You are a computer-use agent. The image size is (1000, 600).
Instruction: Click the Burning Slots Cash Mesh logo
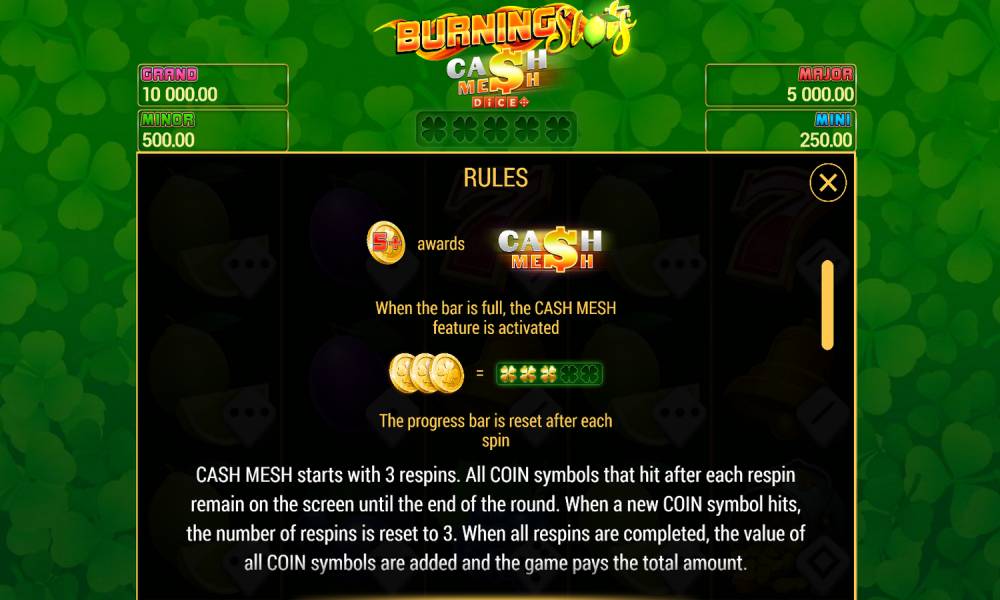point(504,54)
